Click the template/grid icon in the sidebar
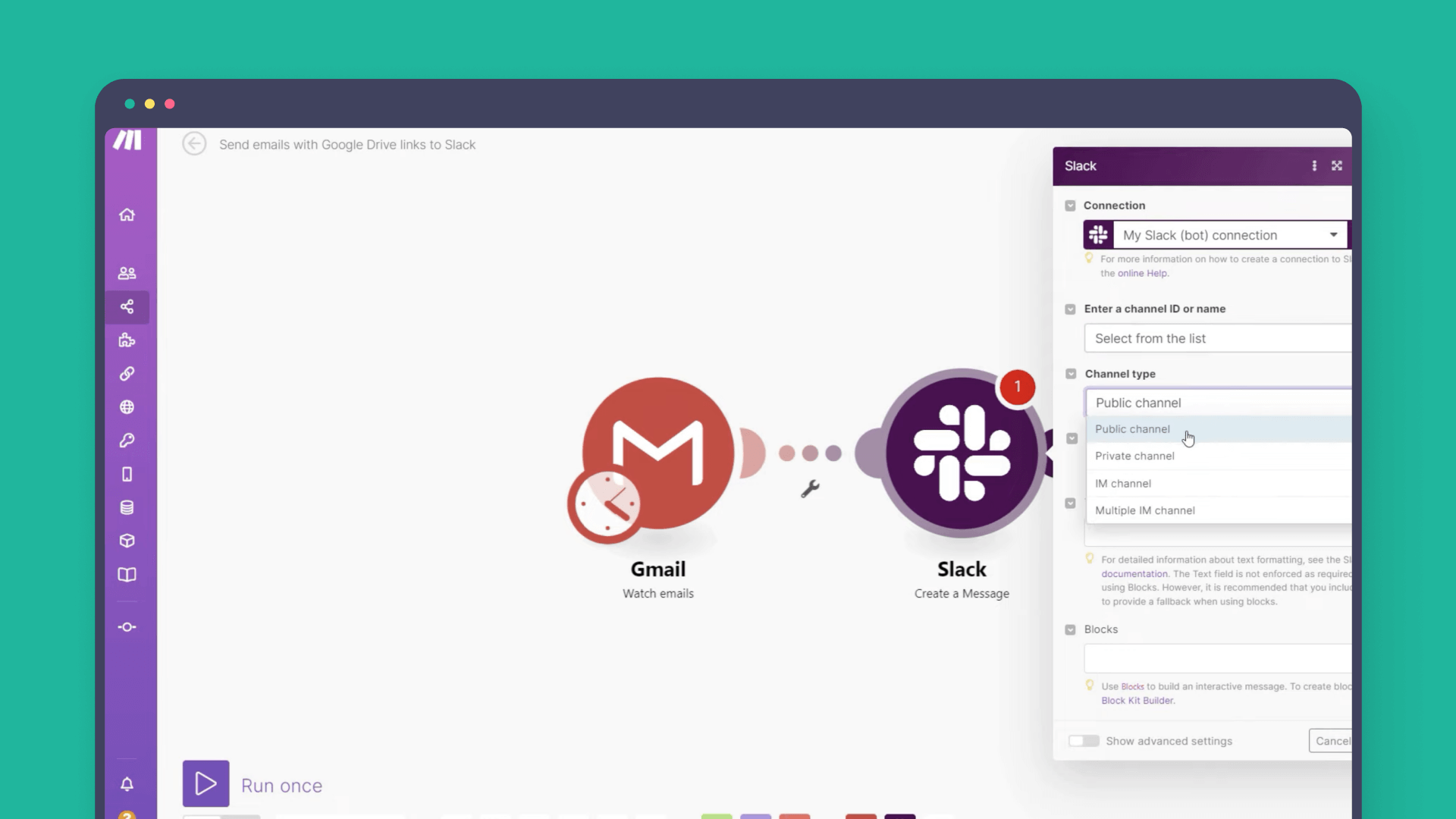 click(127, 340)
